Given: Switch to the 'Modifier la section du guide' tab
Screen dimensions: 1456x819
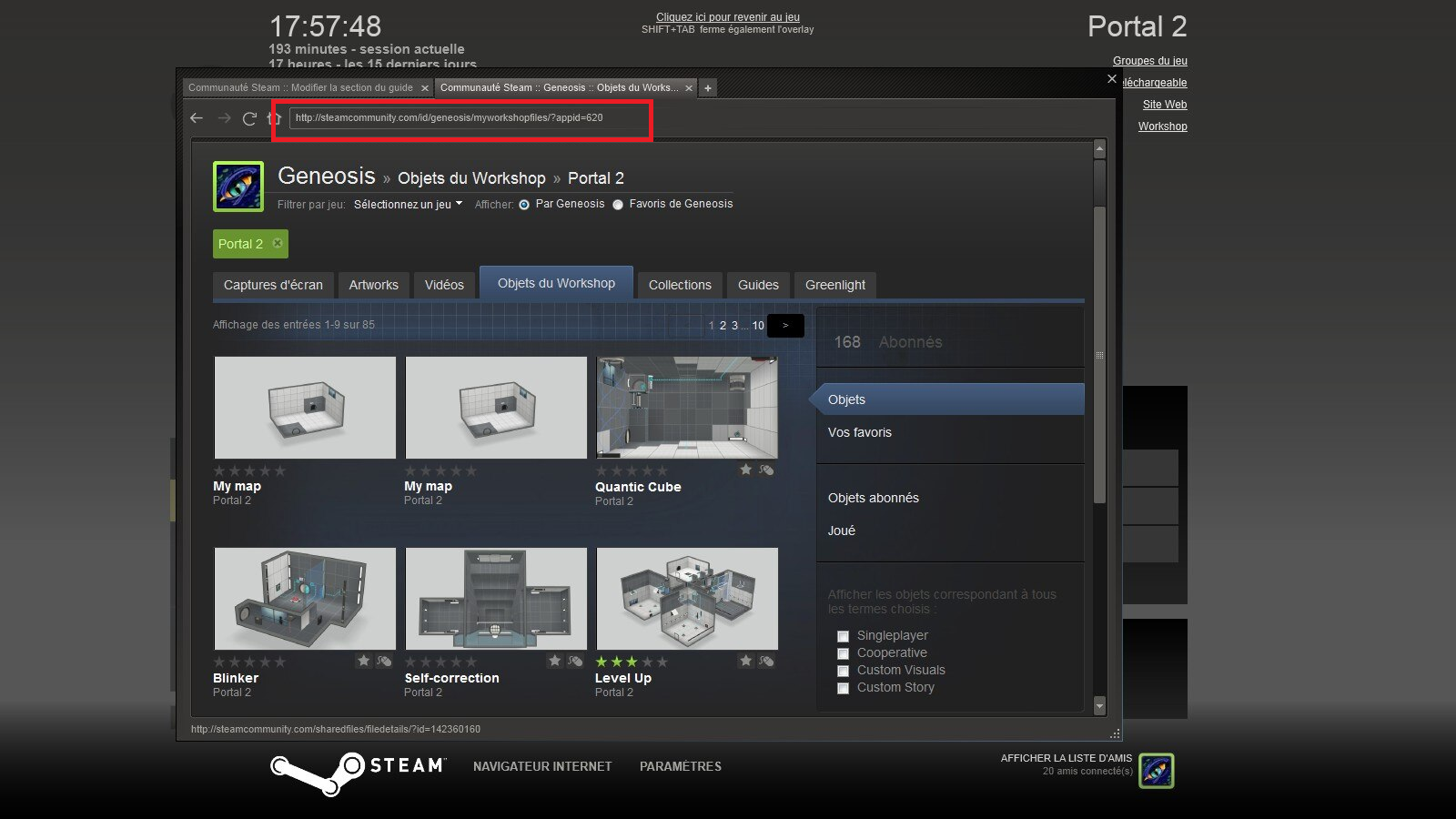Looking at the screenshot, I should 308,88.
